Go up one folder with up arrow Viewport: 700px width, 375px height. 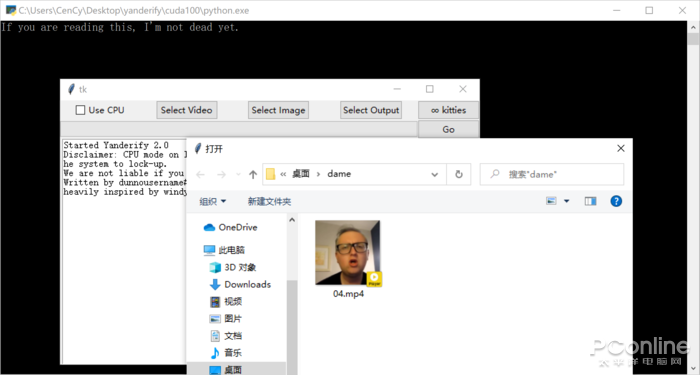point(253,174)
